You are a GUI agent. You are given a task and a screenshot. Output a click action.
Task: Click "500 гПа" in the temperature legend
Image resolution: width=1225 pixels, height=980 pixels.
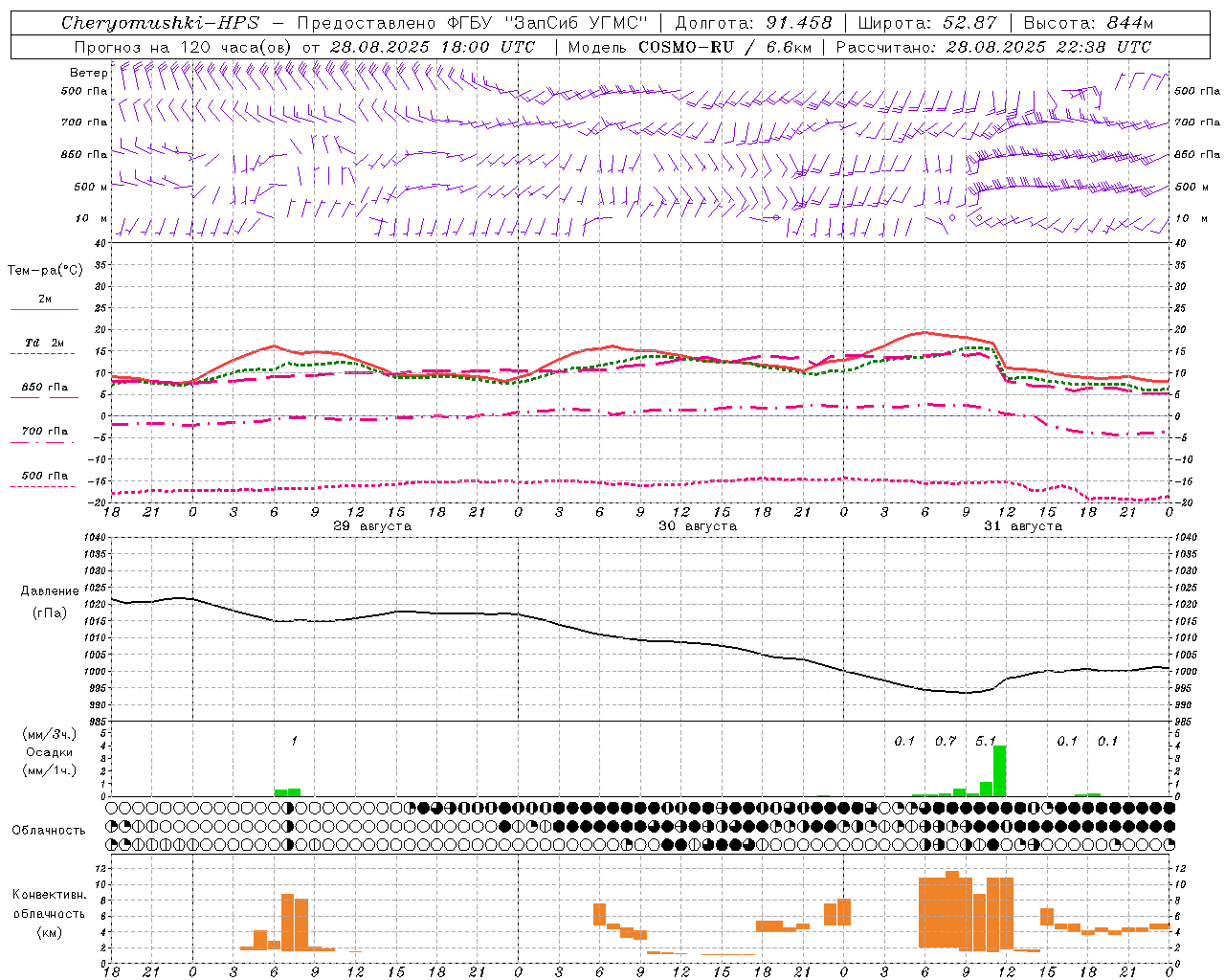[45, 476]
